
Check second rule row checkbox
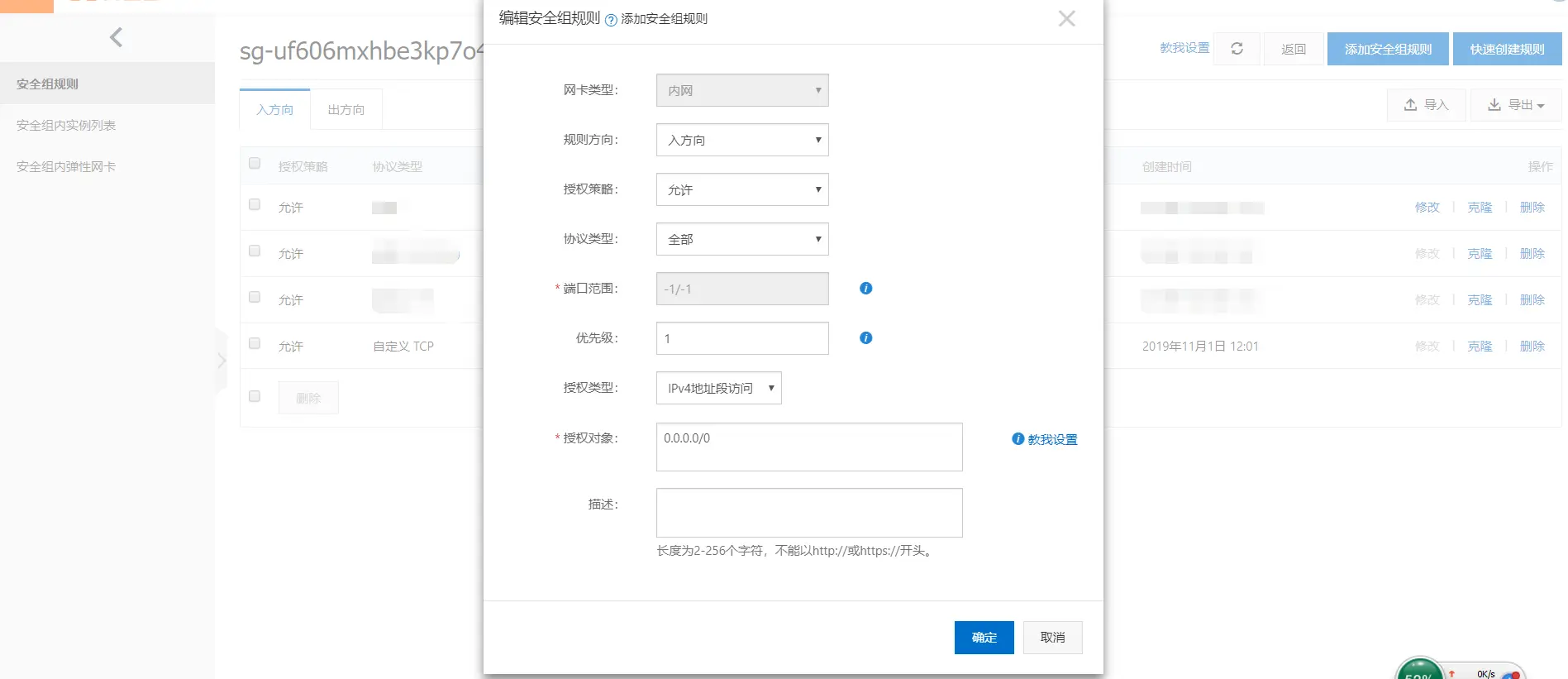(255, 251)
